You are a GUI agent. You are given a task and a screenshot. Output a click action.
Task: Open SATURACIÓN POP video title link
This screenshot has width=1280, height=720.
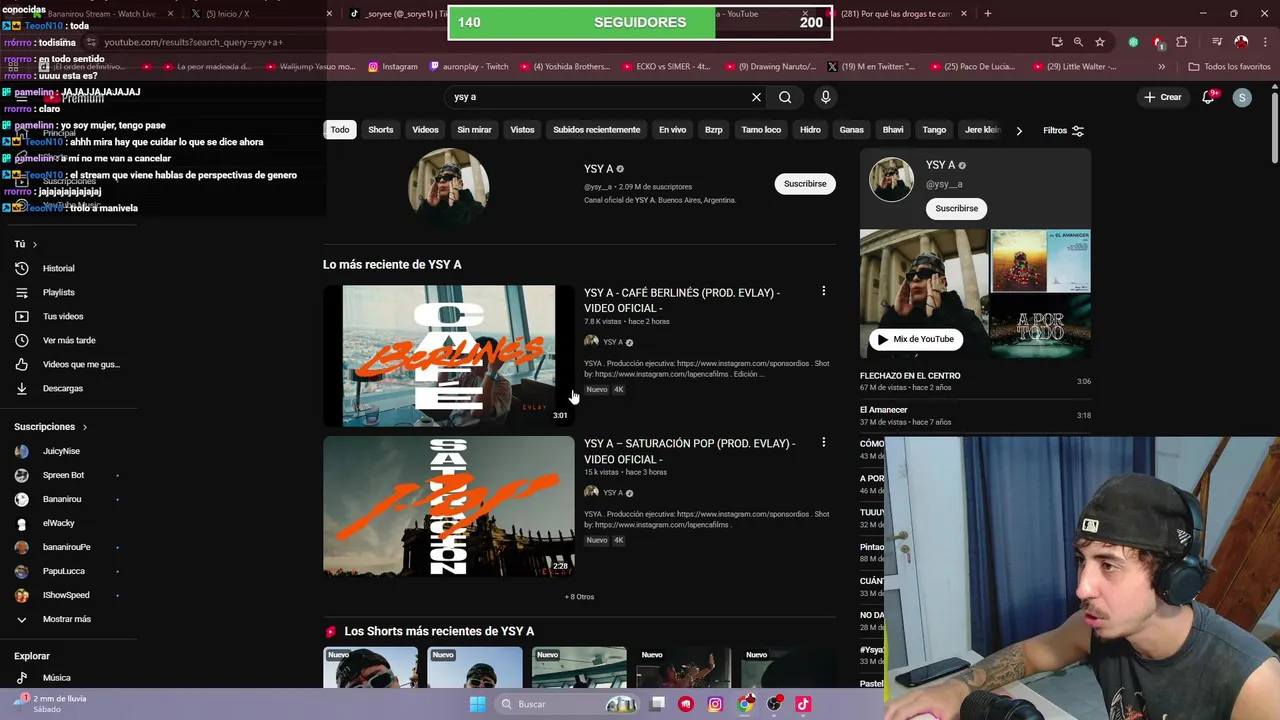pyautogui.click(x=690, y=451)
